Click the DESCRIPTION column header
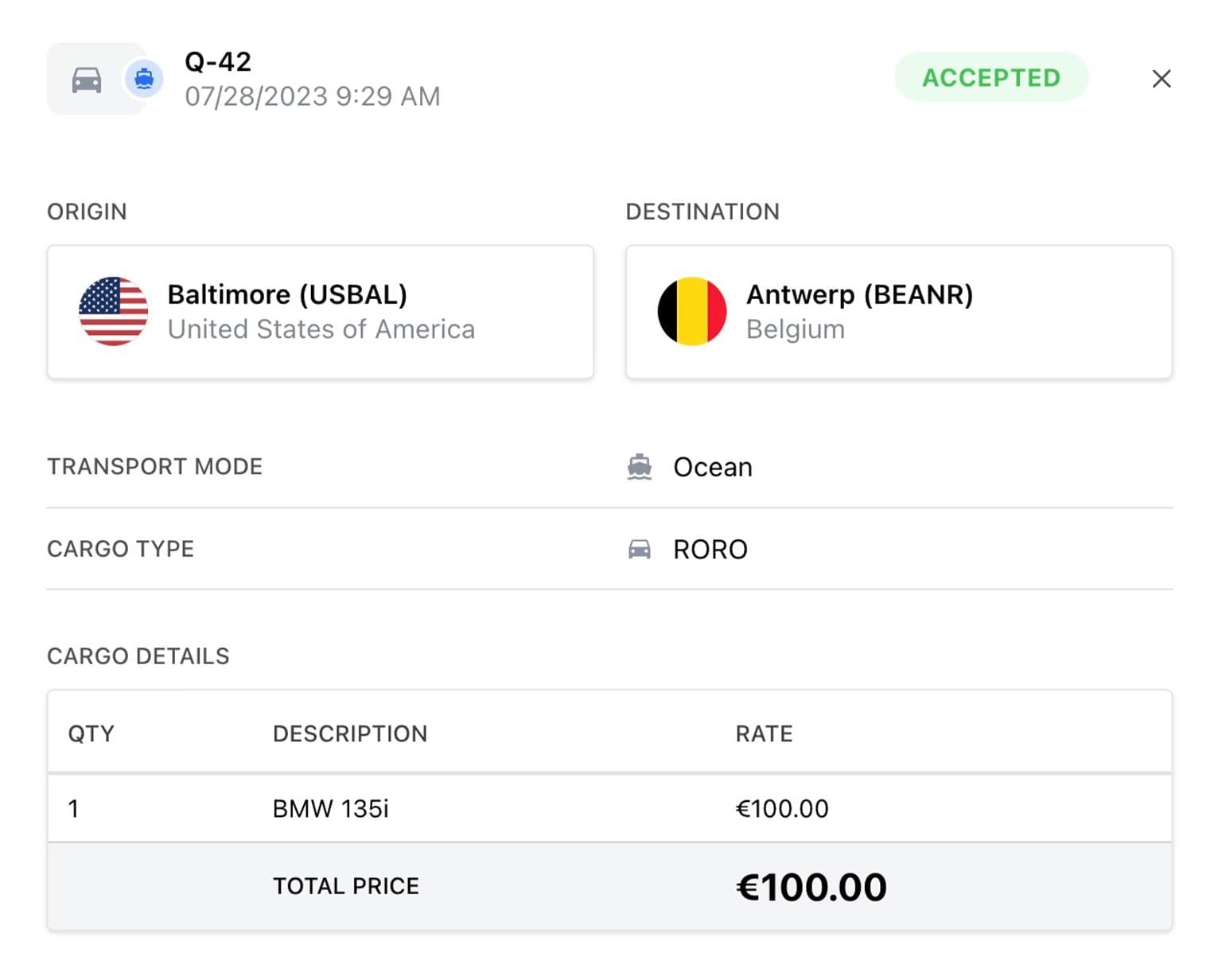This screenshot has height=980, width=1222. click(x=350, y=733)
